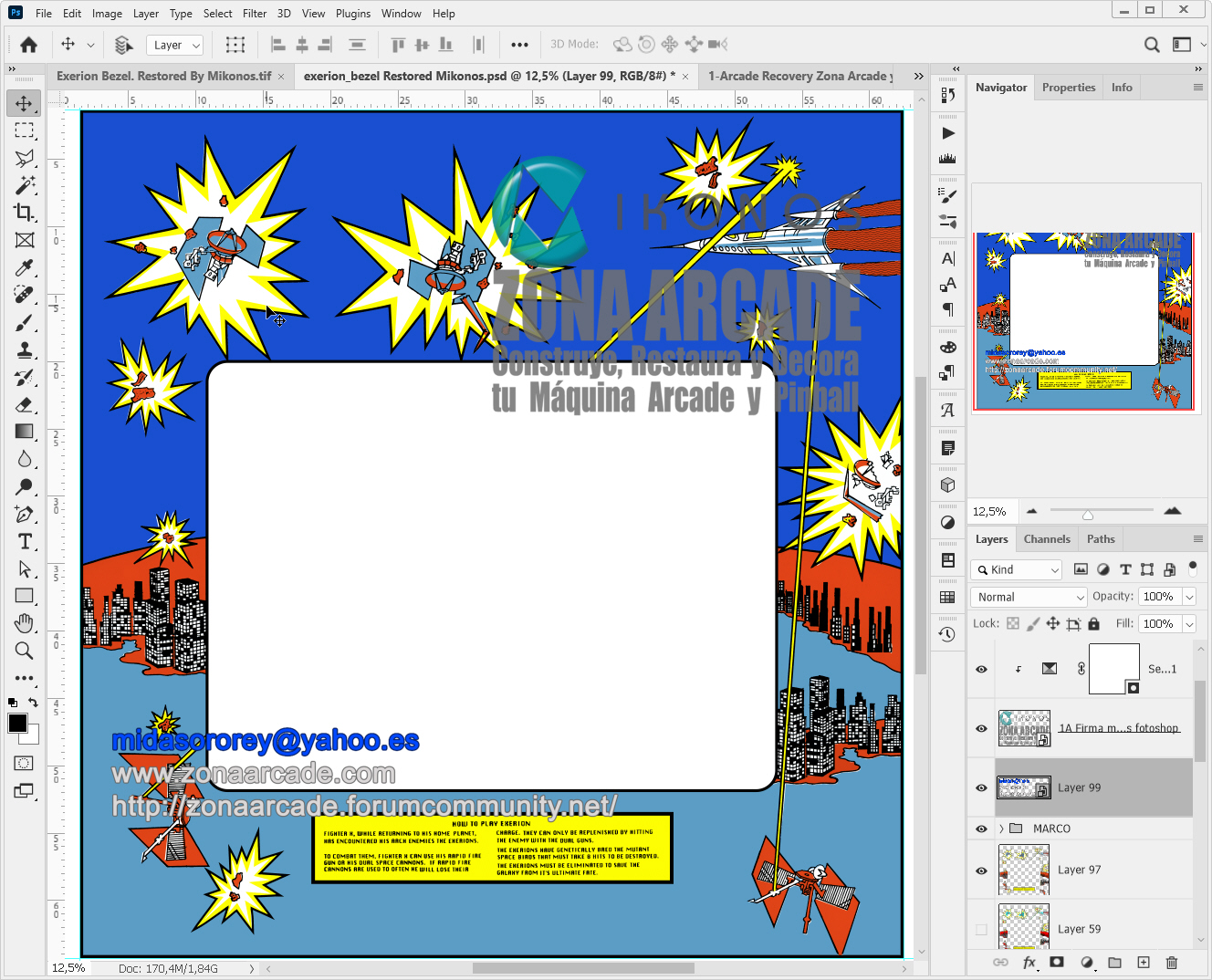Choose the Hand tool
This screenshot has width=1212, height=980.
point(25,623)
